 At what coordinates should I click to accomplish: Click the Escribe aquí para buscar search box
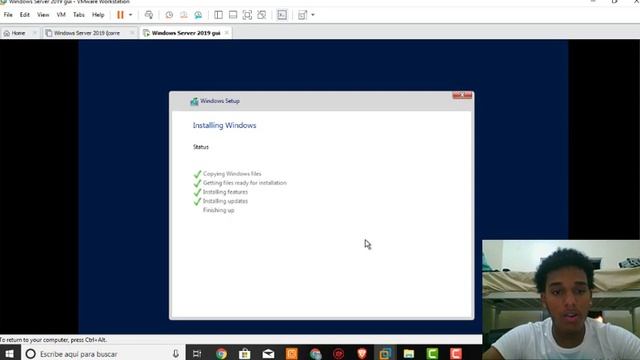pyautogui.click(x=102, y=353)
